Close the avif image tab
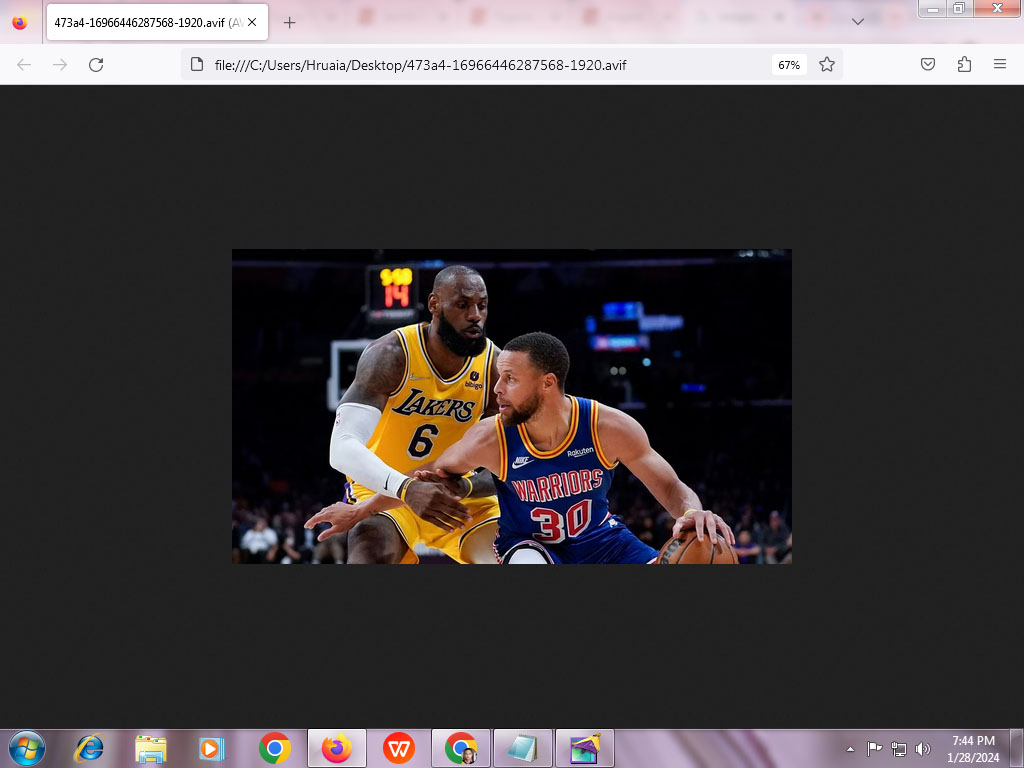This screenshot has height=768, width=1024. pyautogui.click(x=252, y=22)
